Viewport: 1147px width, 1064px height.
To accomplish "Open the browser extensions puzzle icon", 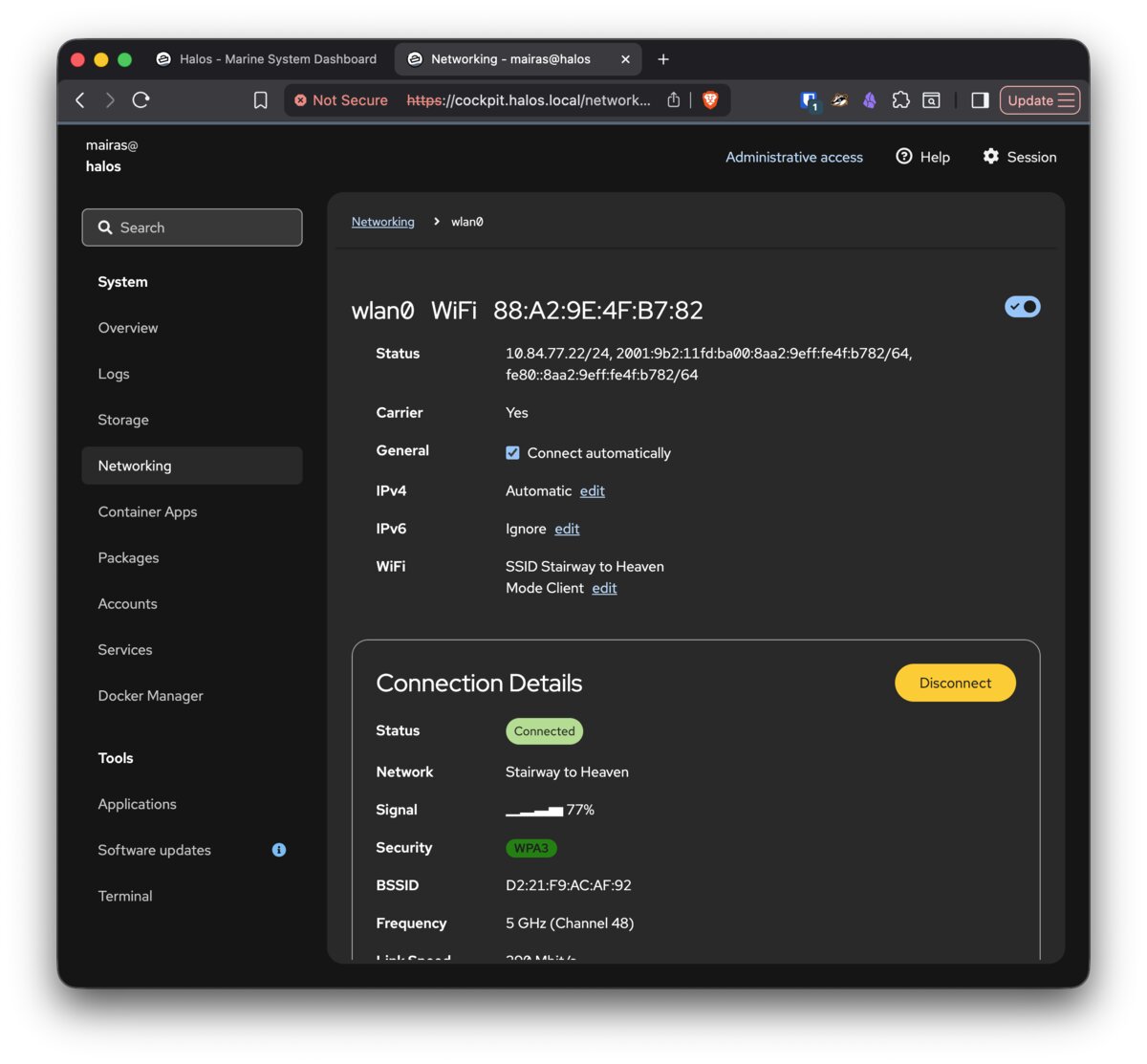I will tap(900, 99).
